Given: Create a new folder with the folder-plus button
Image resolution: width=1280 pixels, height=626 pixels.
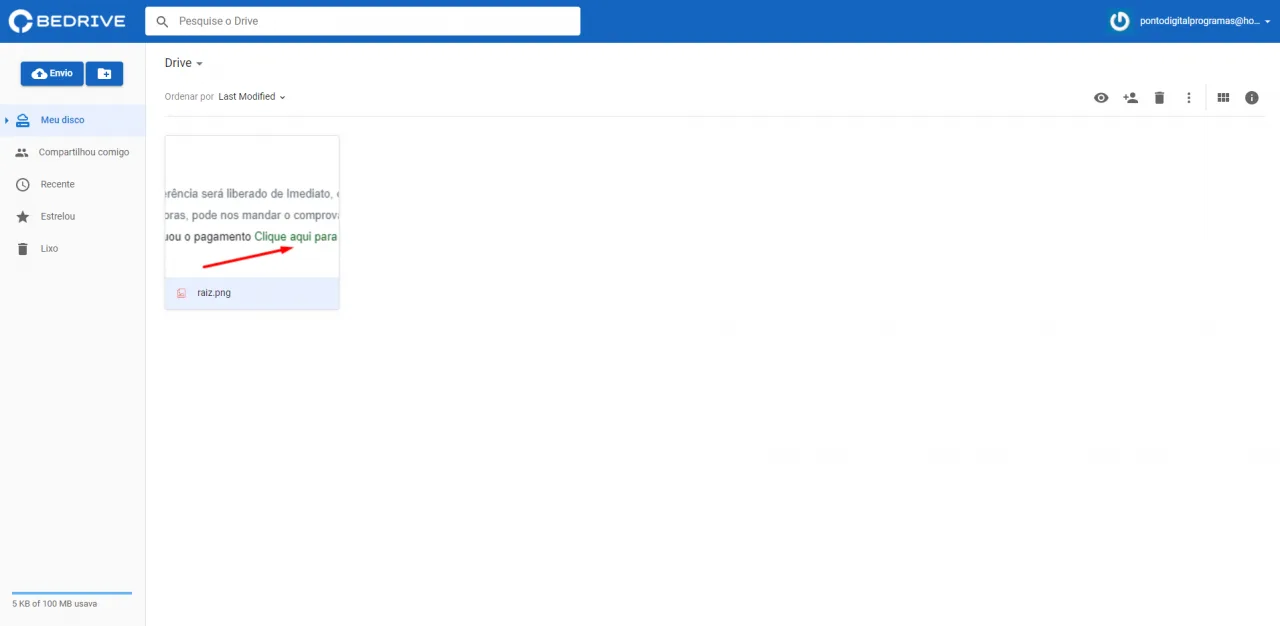Looking at the screenshot, I should click(x=104, y=74).
